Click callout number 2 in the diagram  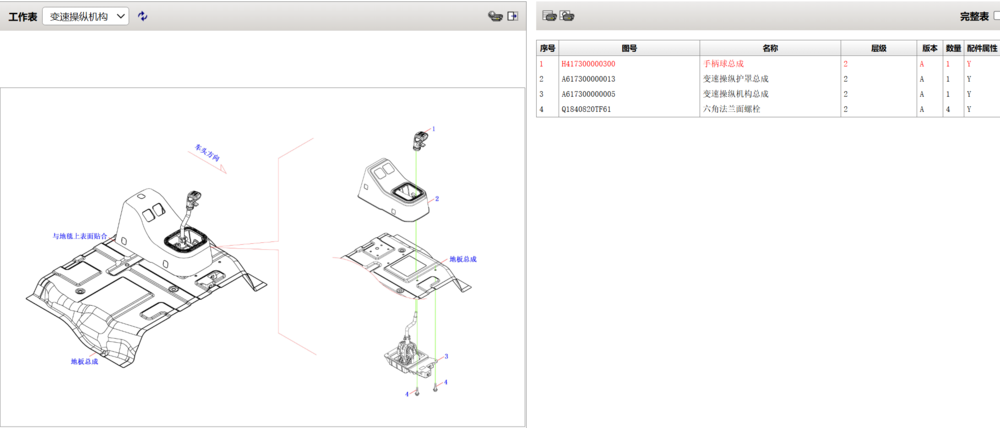tap(437, 199)
